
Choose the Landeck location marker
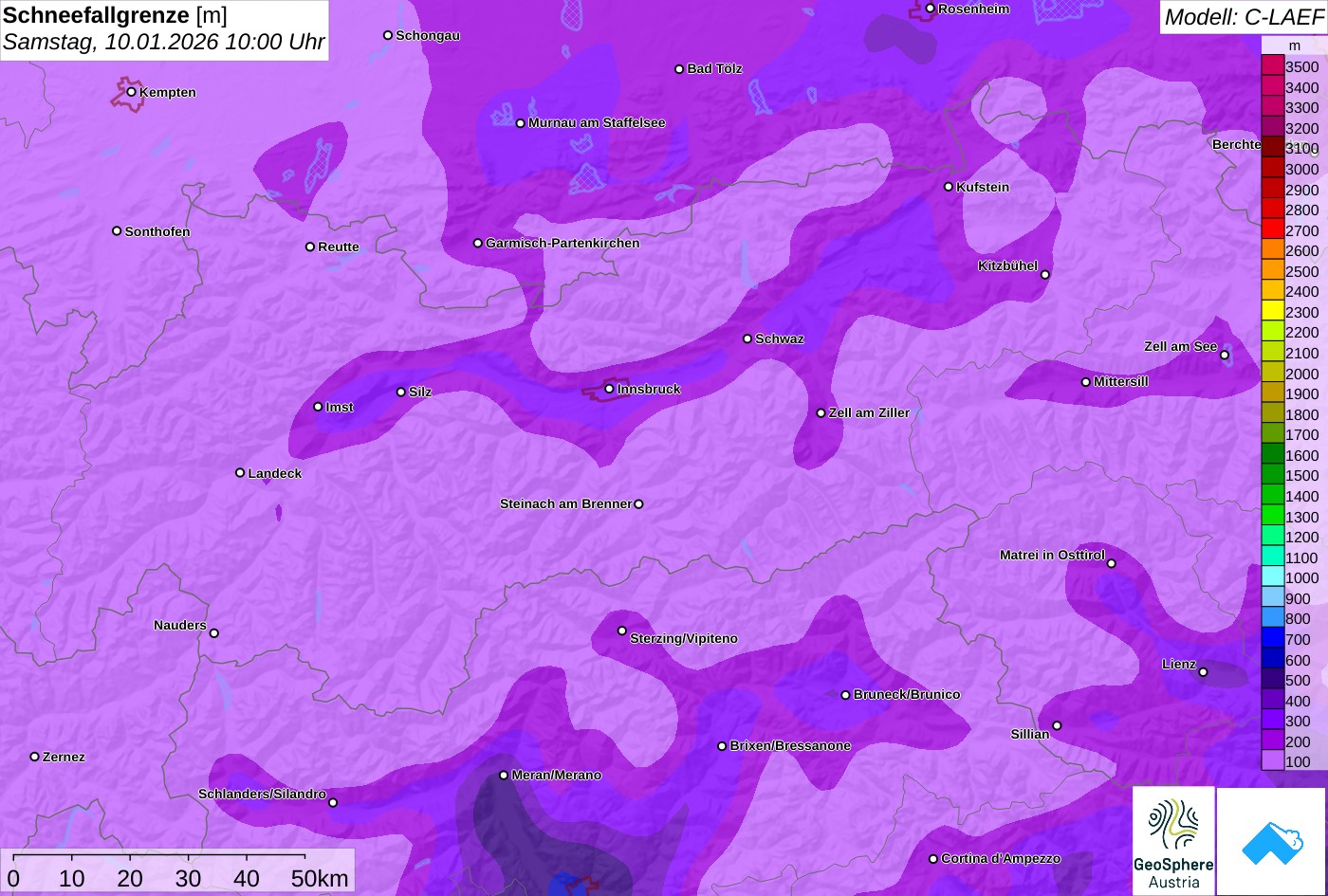click(240, 473)
